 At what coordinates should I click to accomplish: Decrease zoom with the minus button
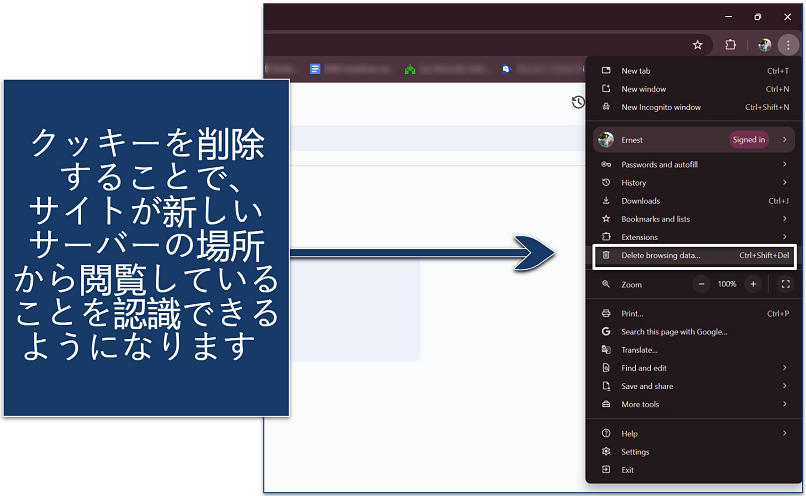click(701, 284)
